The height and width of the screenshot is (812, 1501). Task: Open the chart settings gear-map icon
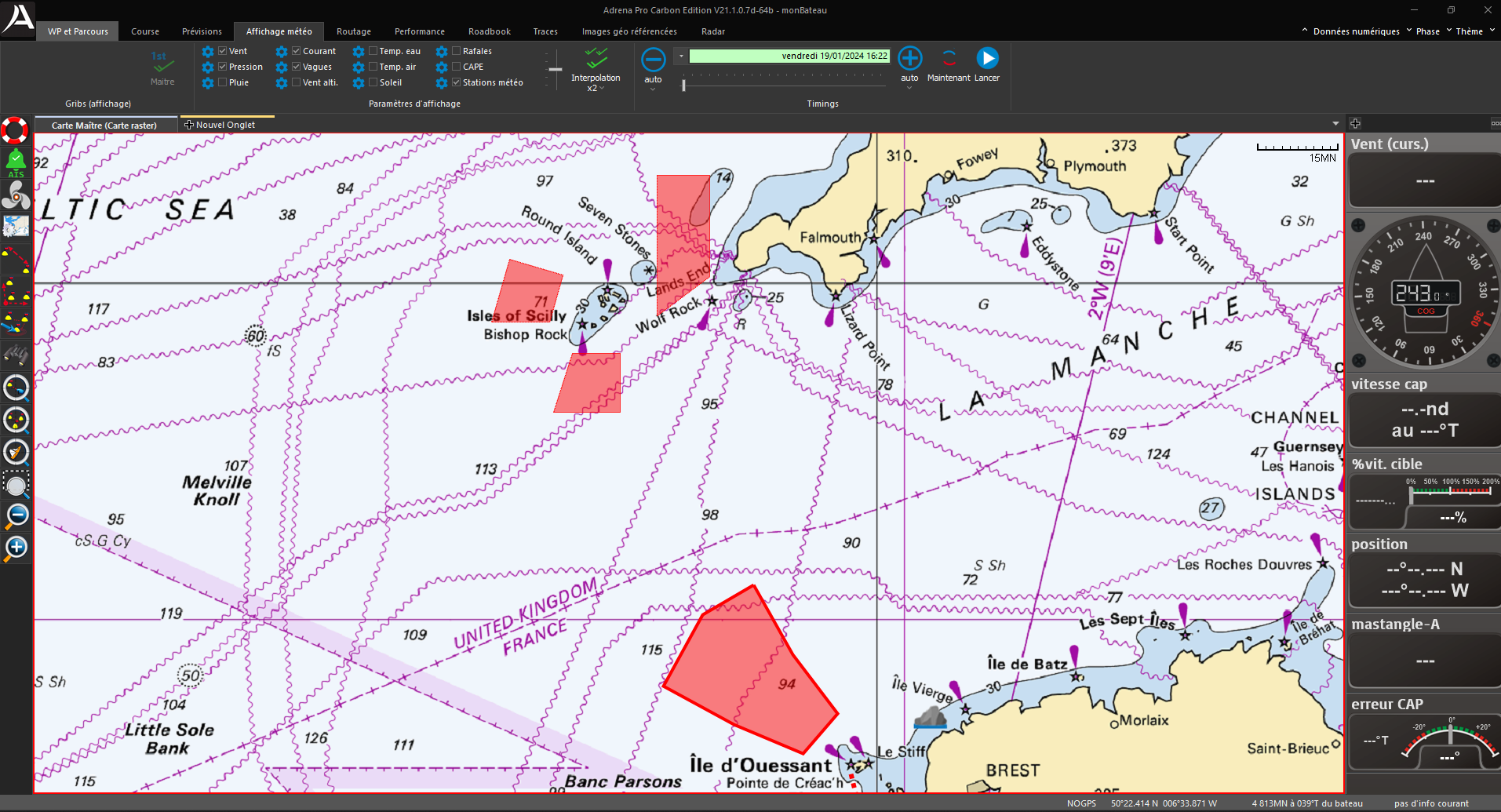16,227
